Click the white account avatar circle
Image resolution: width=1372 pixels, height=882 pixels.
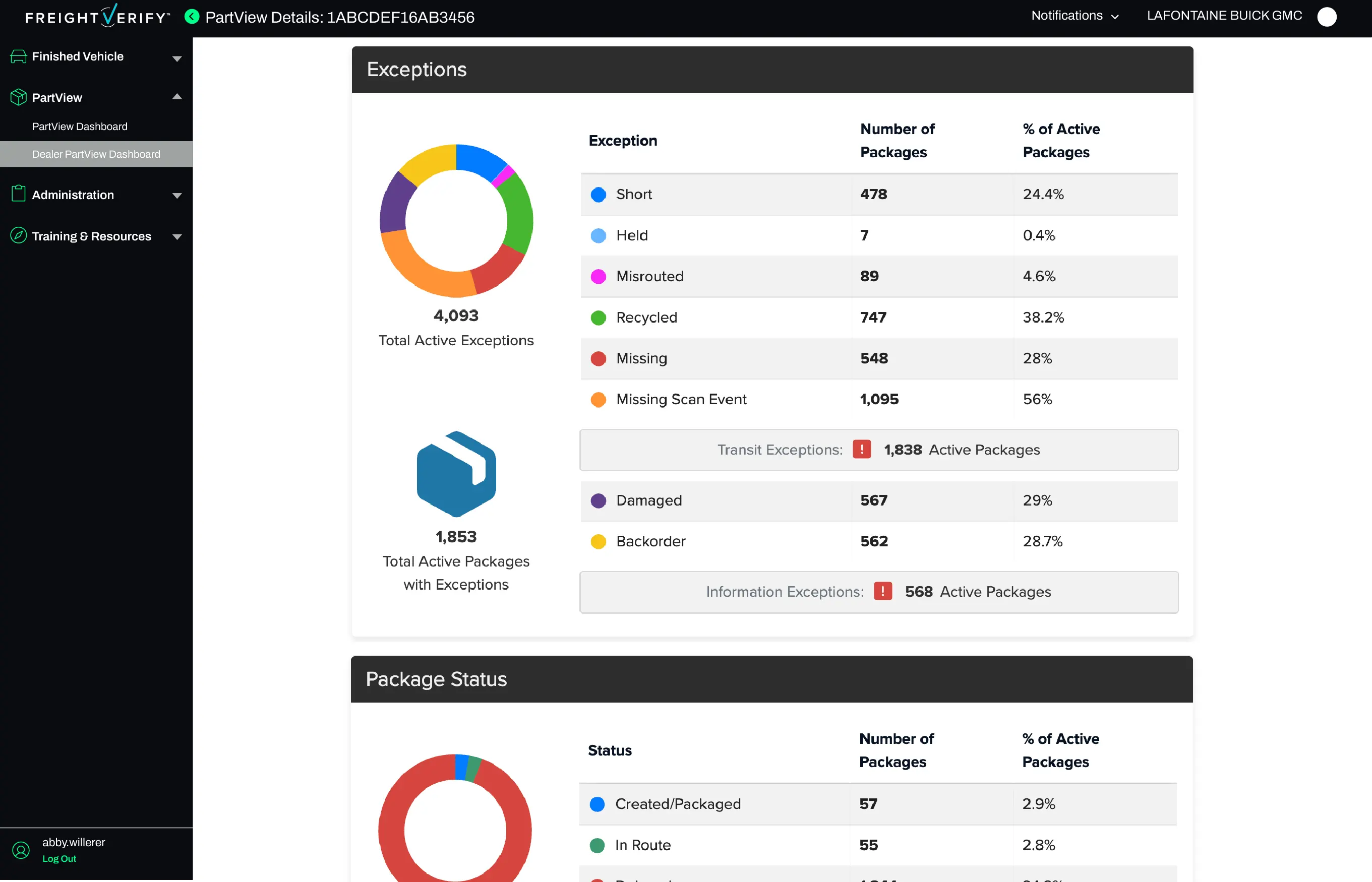click(x=1326, y=17)
